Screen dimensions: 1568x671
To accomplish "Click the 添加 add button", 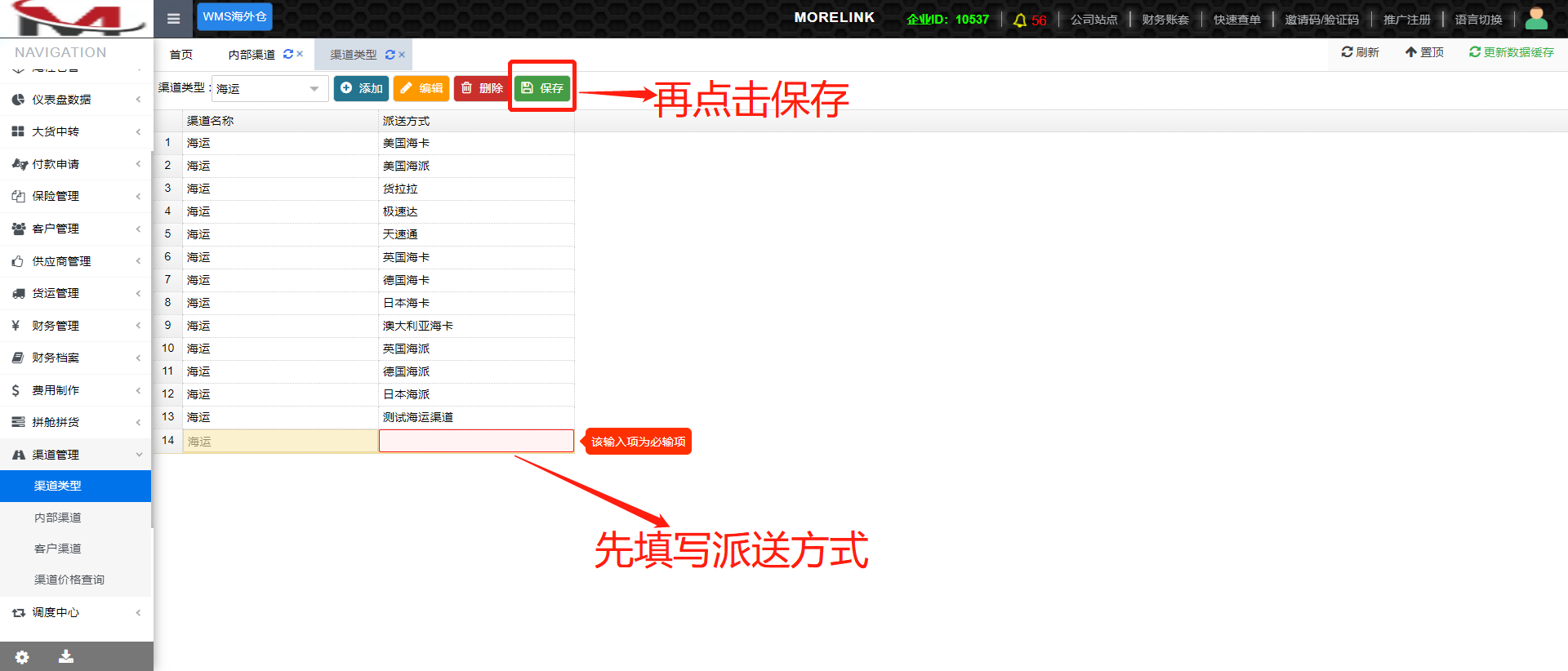I will click(x=361, y=88).
